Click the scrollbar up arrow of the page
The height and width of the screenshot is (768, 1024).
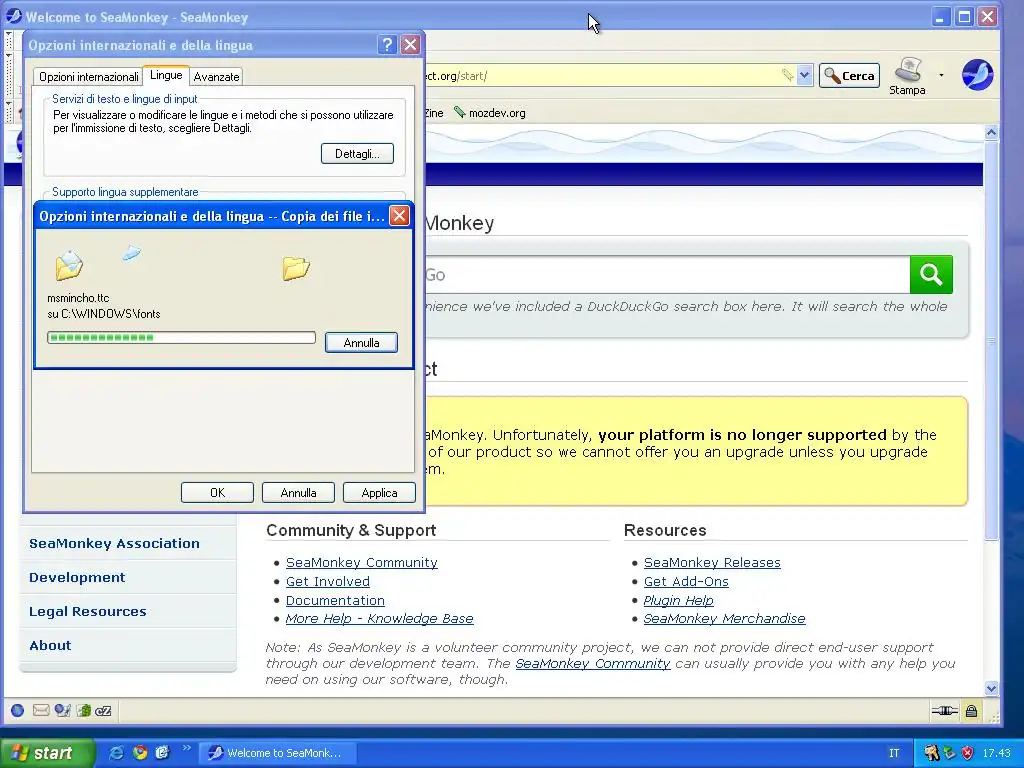pyautogui.click(x=991, y=133)
